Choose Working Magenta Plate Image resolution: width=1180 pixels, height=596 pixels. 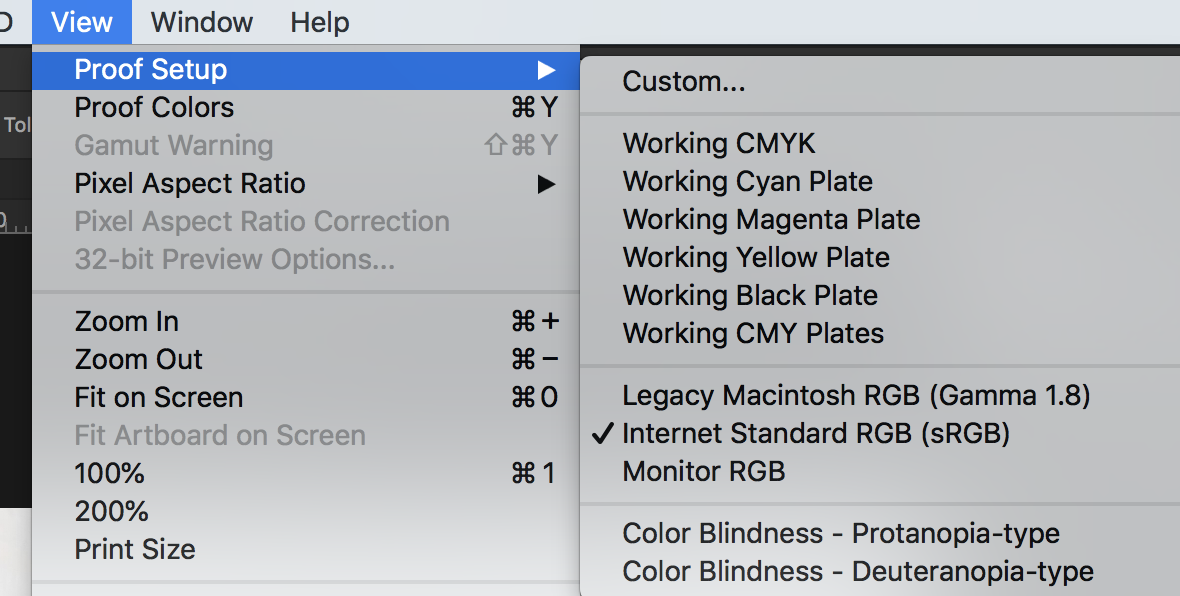(771, 220)
